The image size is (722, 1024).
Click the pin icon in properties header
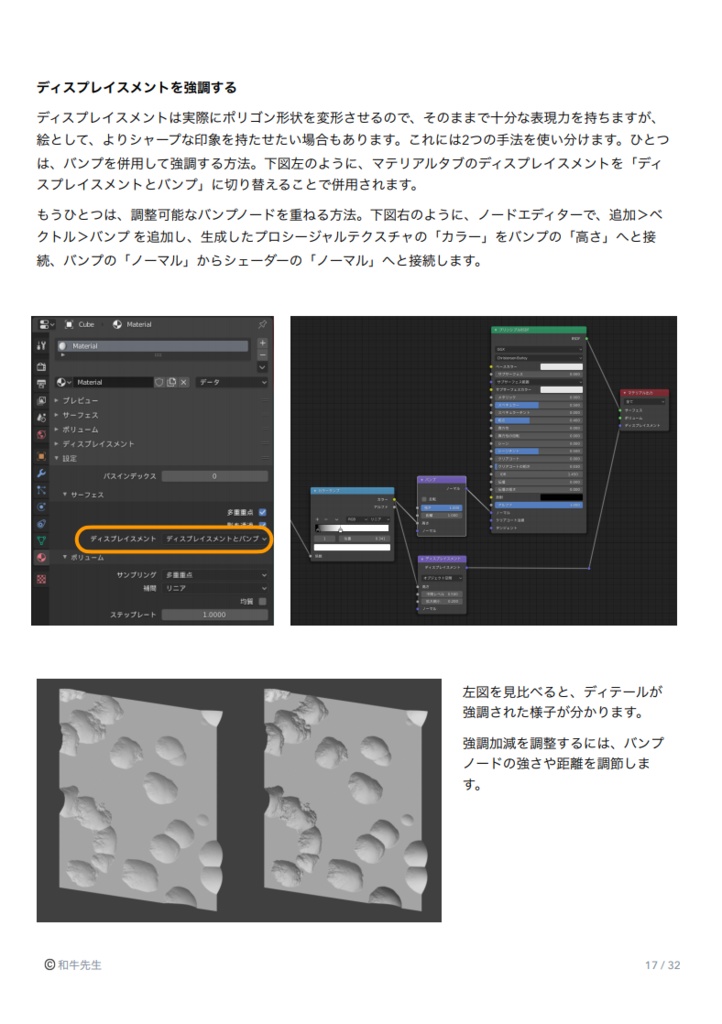[x=262, y=324]
